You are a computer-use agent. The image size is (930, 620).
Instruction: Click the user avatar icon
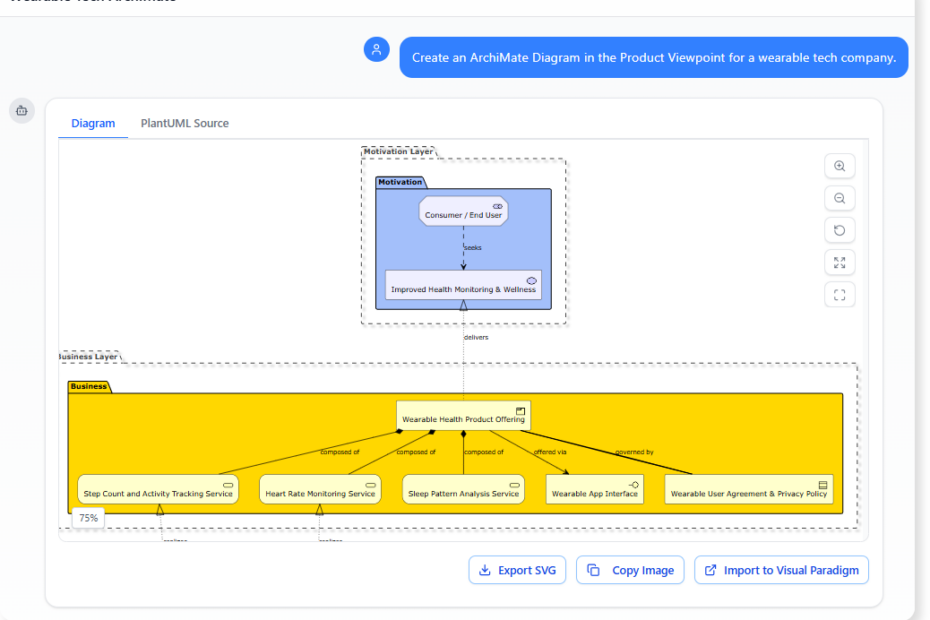pyautogui.click(x=377, y=50)
